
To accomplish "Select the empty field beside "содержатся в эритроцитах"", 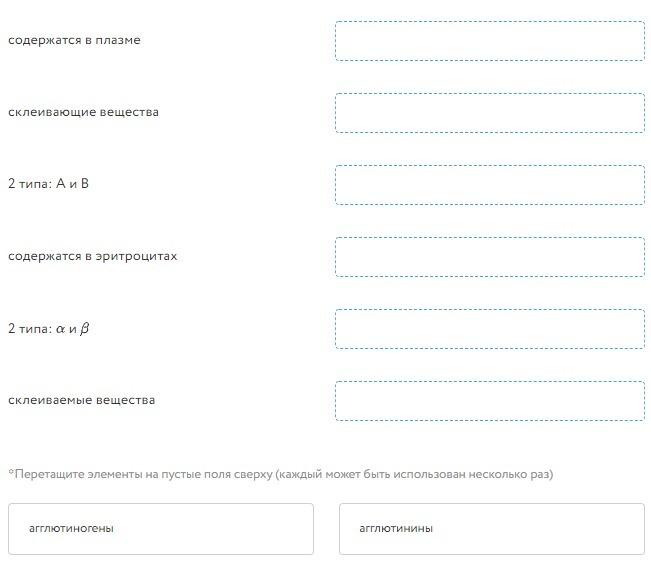I will pyautogui.click(x=489, y=257).
